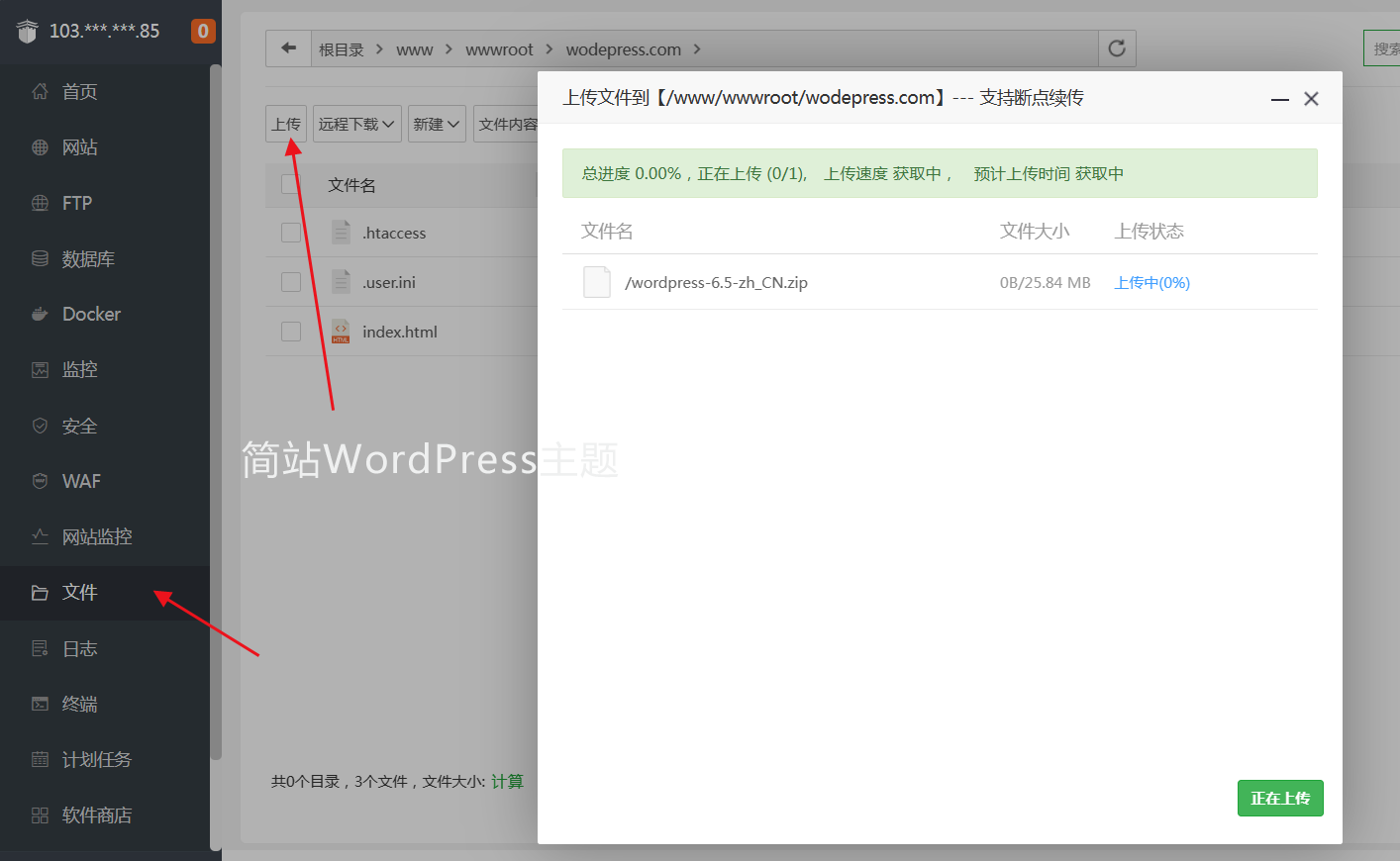Close the upload dialog

pos(1311,99)
